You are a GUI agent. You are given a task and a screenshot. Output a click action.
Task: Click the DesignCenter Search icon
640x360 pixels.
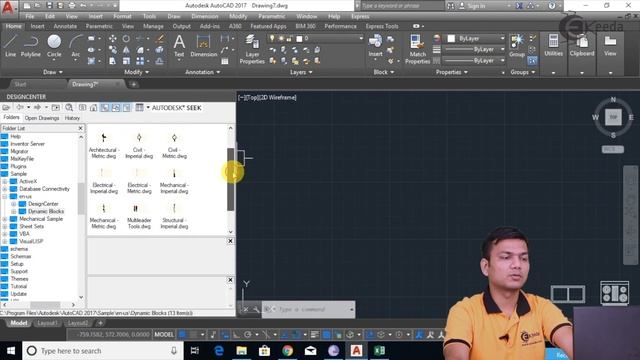pos(69,107)
